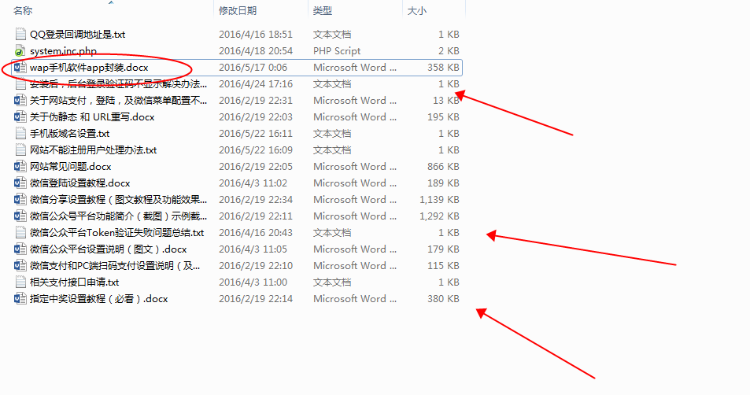Click the Word icon of 微信登陆设置教程.docx
This screenshot has width=750, height=395.
point(20,183)
